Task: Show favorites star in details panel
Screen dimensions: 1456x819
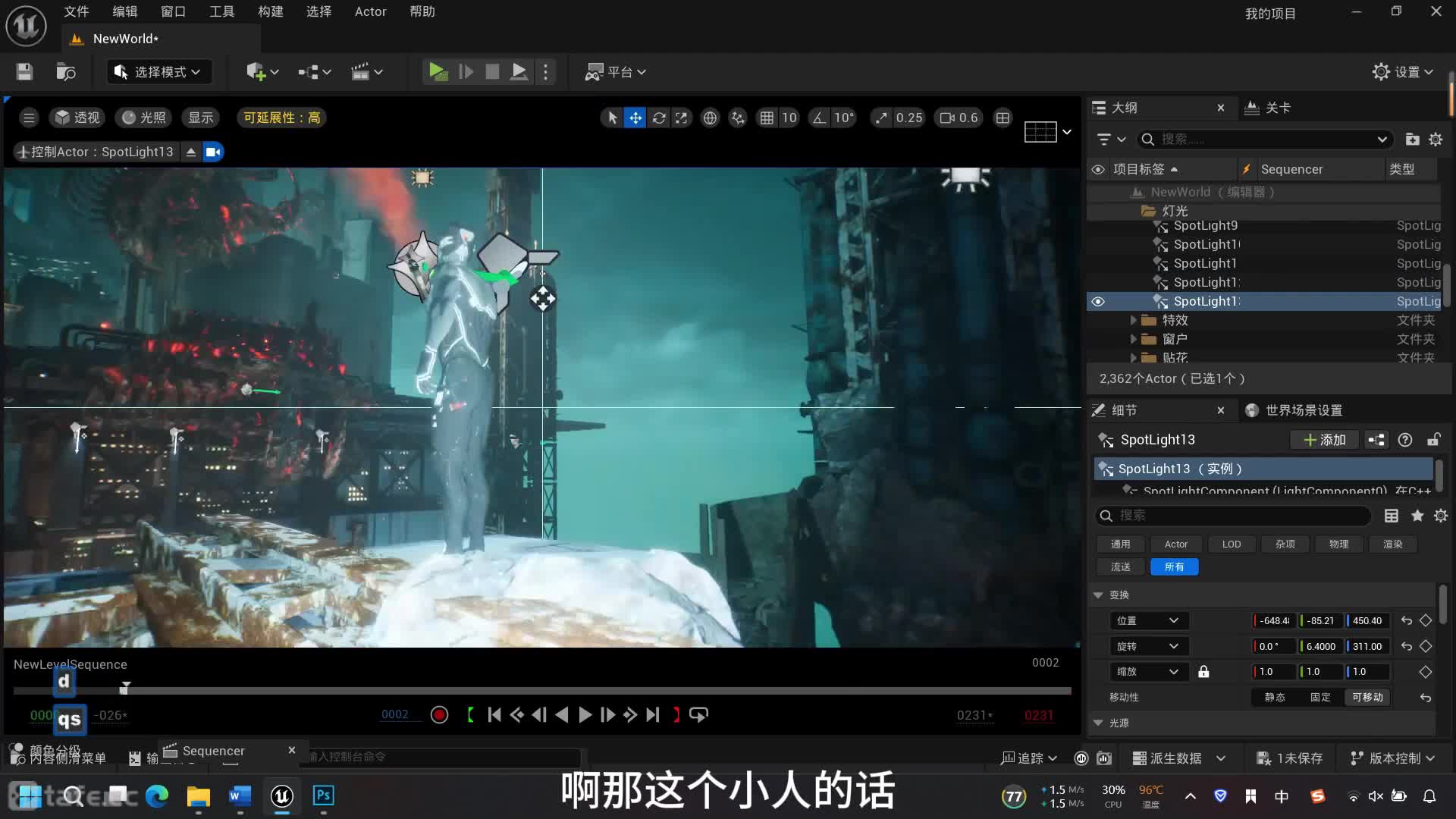Action: click(1417, 516)
